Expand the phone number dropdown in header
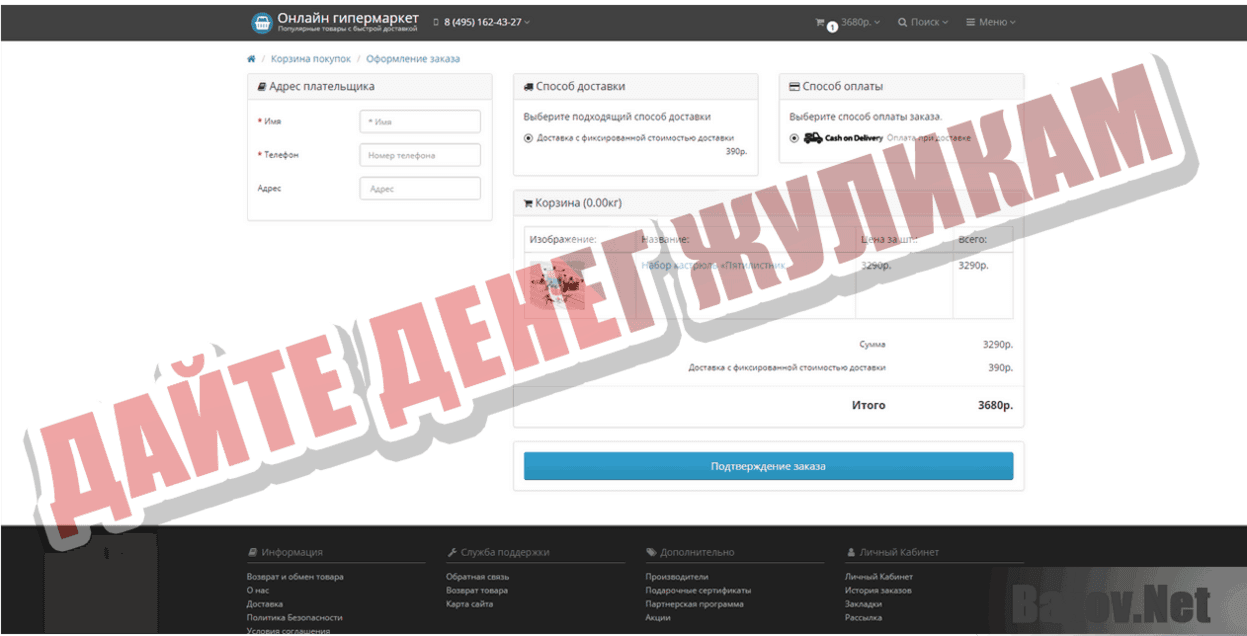1247x636 pixels. (x=482, y=22)
